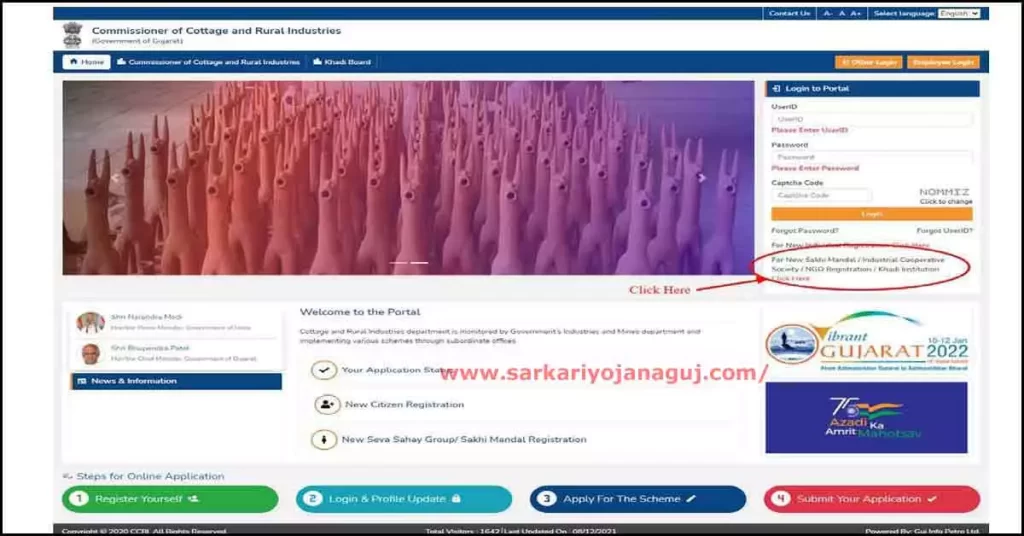Click the New Citizen Registration person icon
The height and width of the screenshot is (536, 1024).
tap(325, 405)
